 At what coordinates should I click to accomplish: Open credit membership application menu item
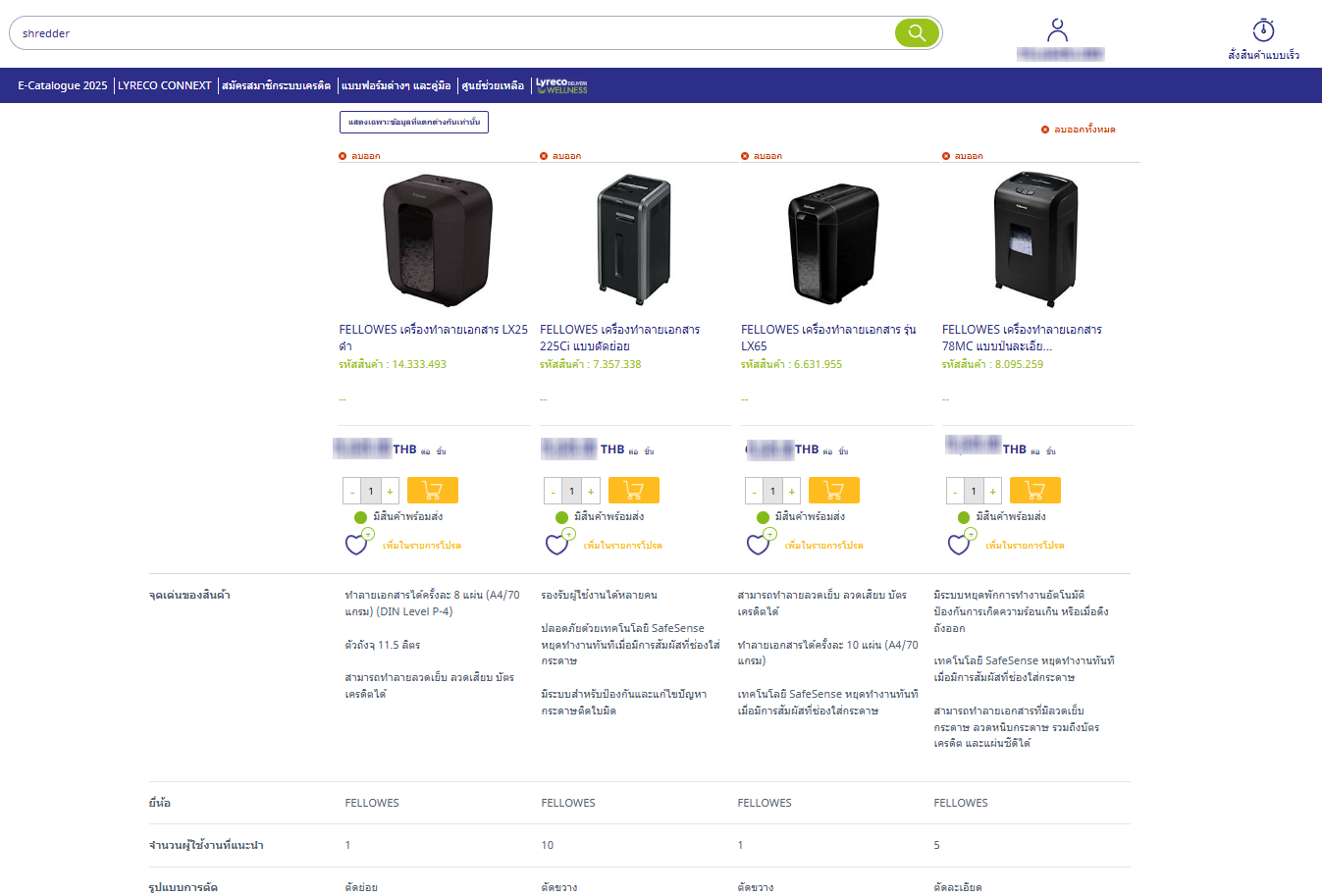coord(276,85)
